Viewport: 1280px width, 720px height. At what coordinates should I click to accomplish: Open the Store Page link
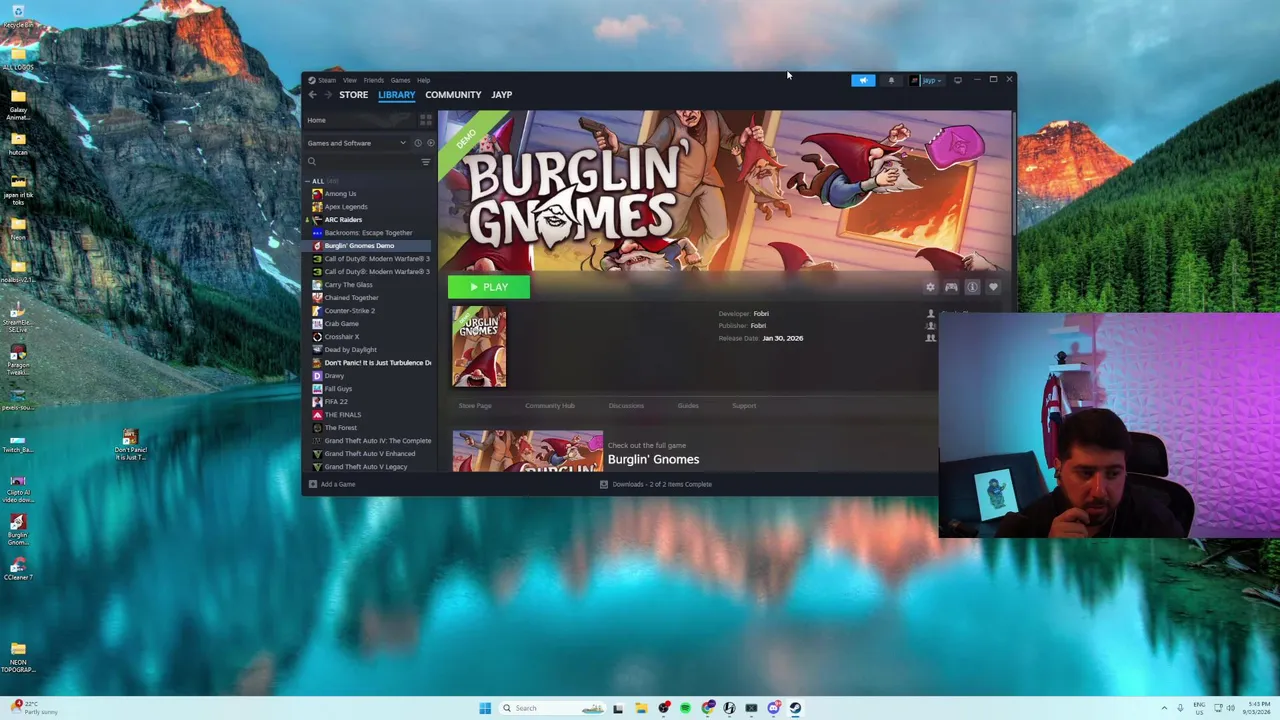475,406
